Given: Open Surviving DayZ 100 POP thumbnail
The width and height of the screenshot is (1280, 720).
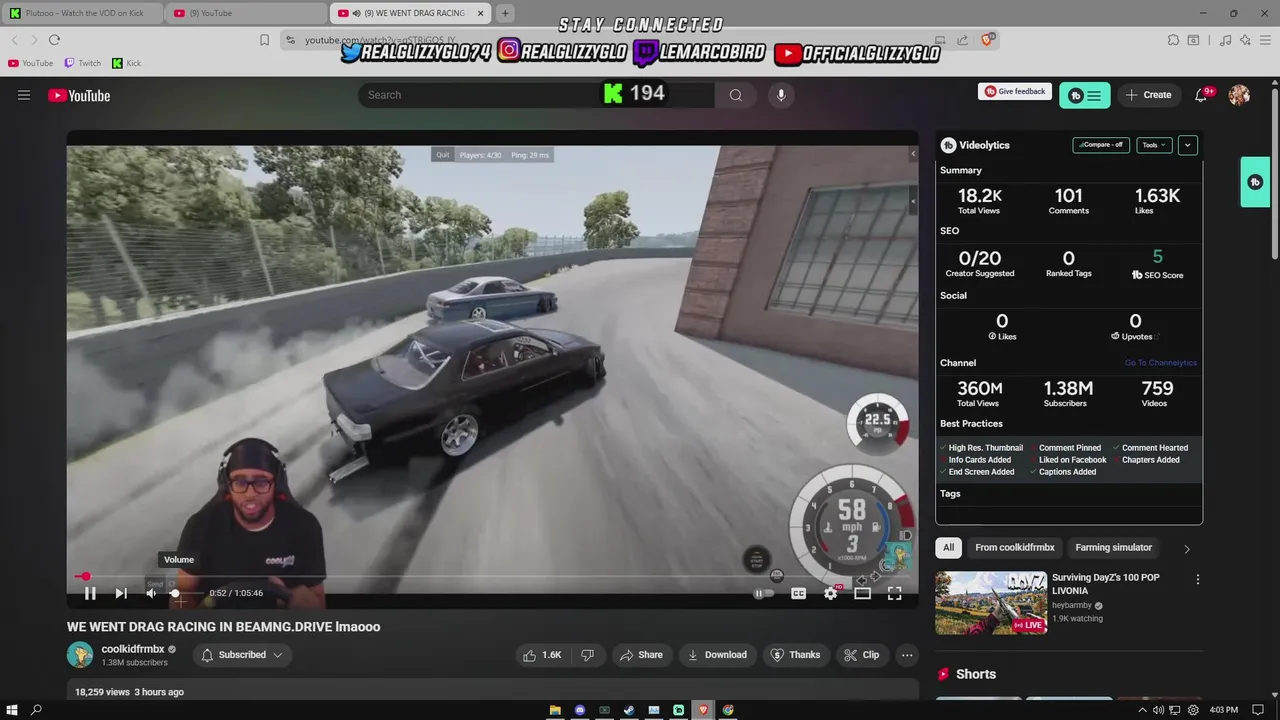Looking at the screenshot, I should coord(991,603).
